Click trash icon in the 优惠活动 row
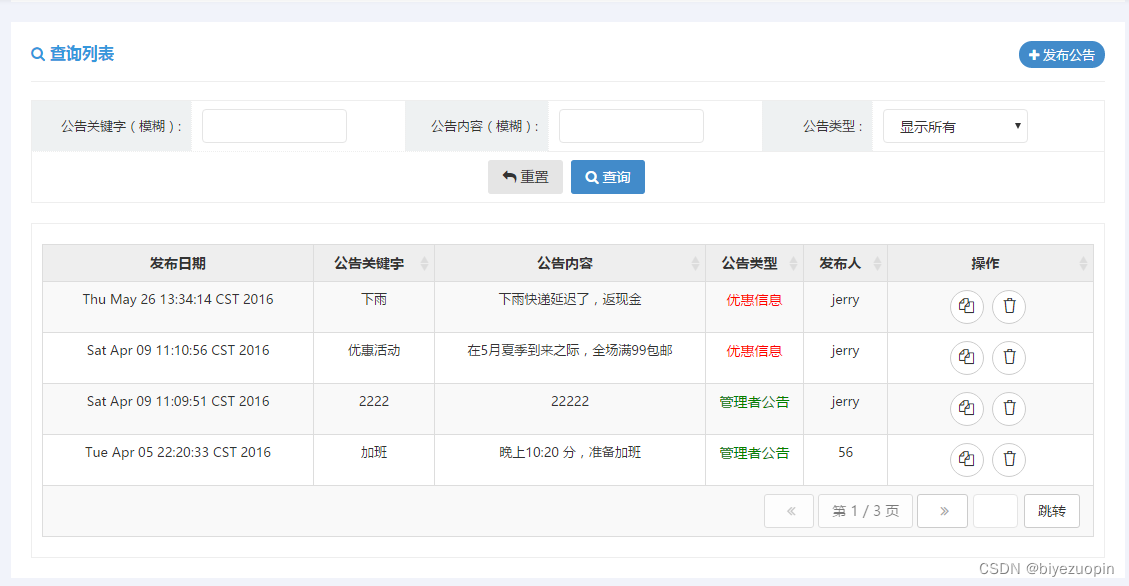This screenshot has width=1129, height=586. click(x=1009, y=357)
